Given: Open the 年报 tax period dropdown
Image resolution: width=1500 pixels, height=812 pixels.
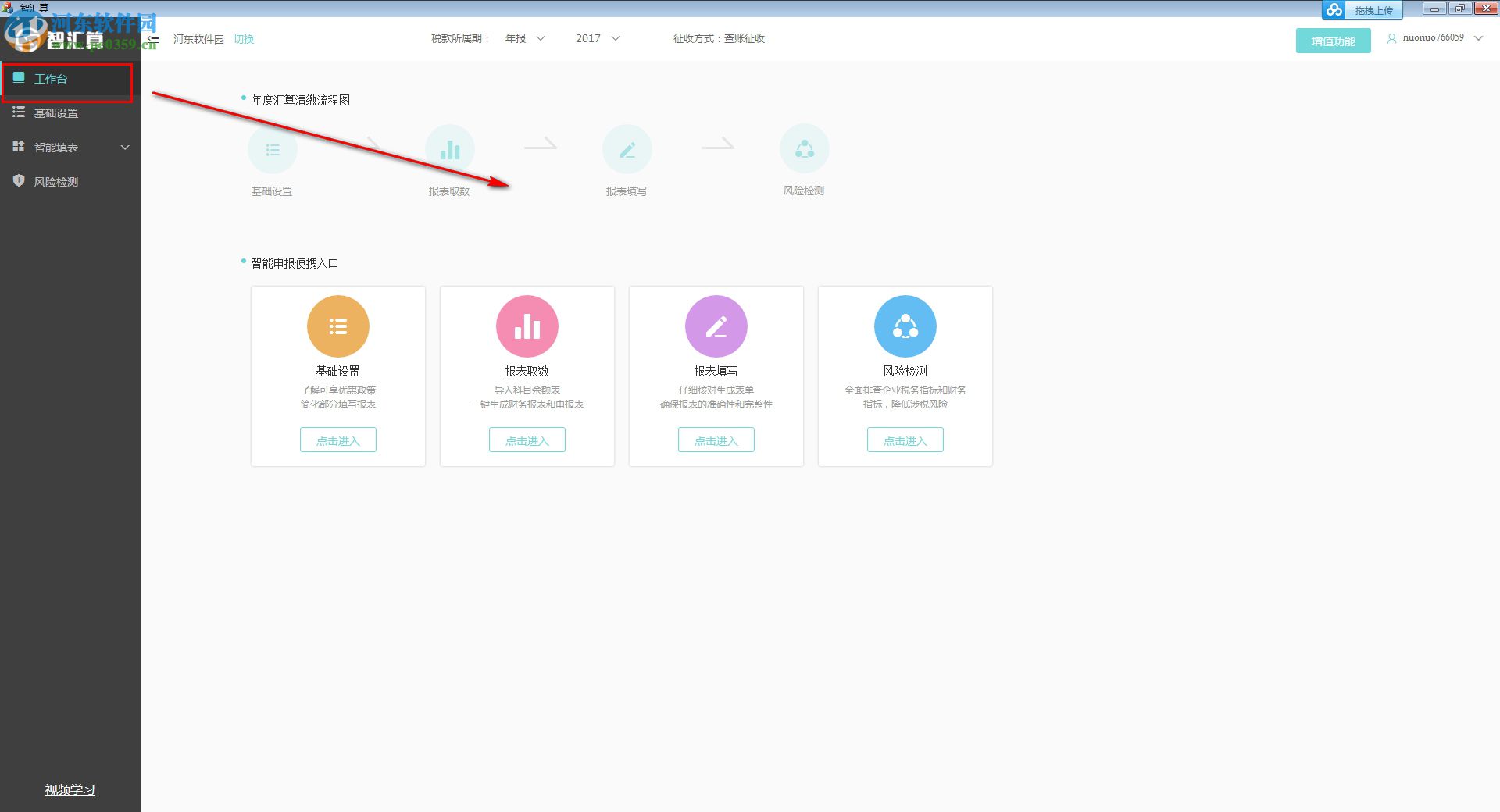Looking at the screenshot, I should click(525, 37).
